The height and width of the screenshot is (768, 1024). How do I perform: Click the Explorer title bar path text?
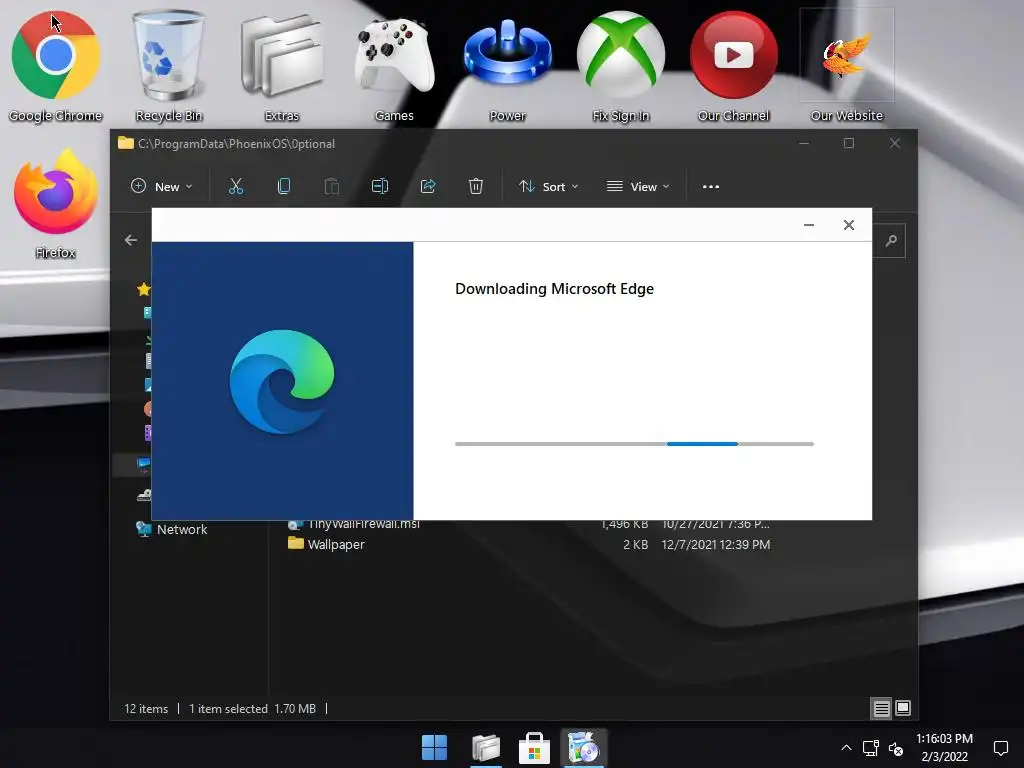pos(236,144)
